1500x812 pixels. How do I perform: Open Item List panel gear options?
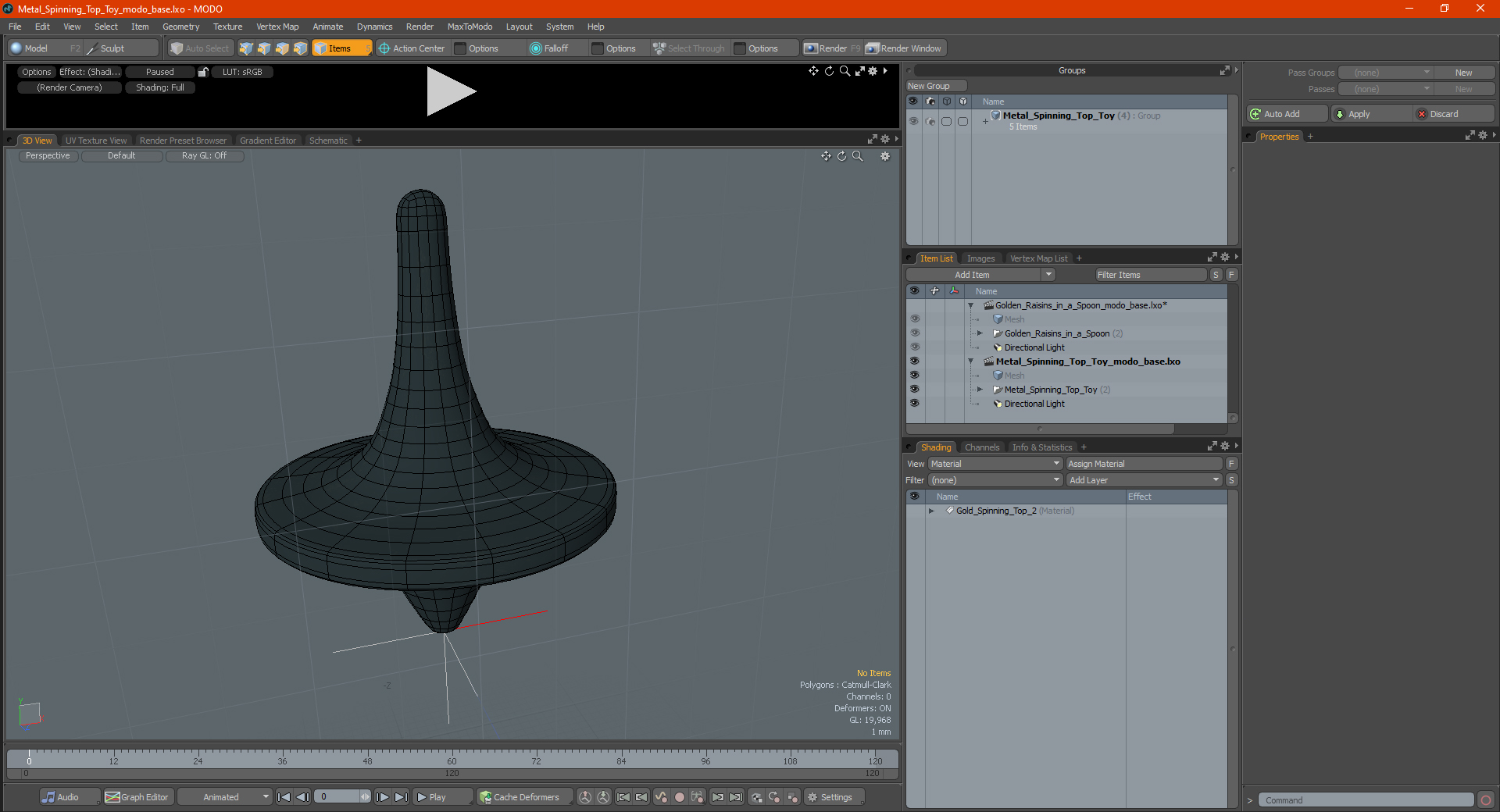[x=1224, y=257]
